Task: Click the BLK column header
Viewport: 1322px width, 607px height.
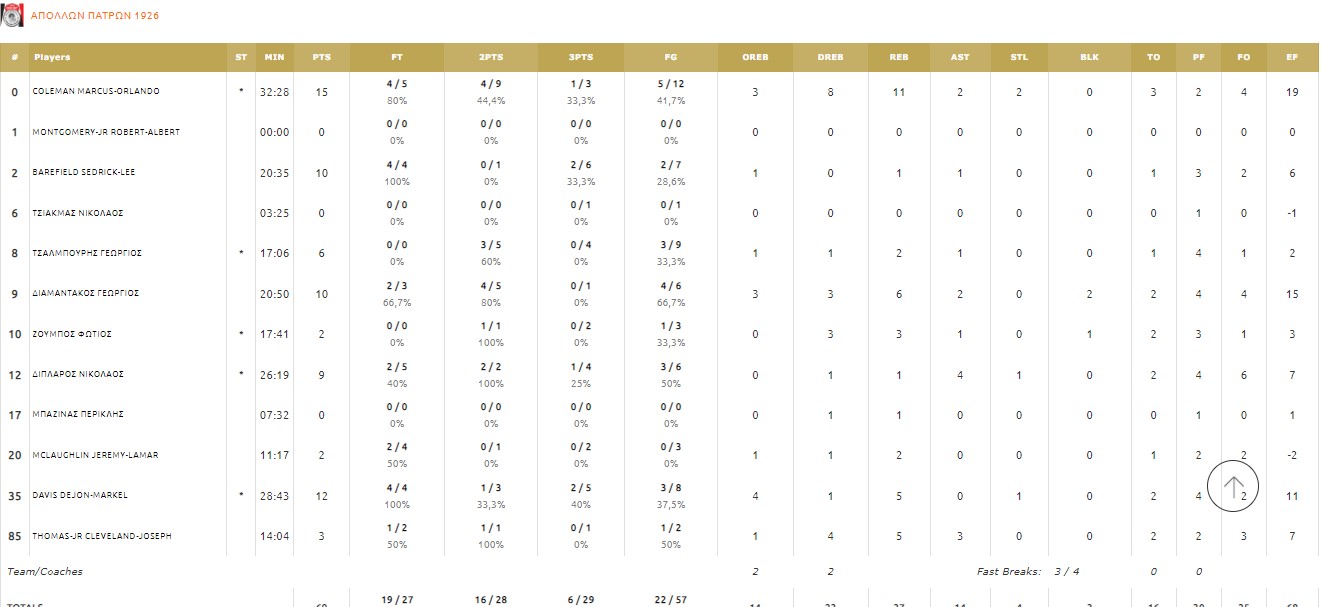Action: pos(1089,57)
